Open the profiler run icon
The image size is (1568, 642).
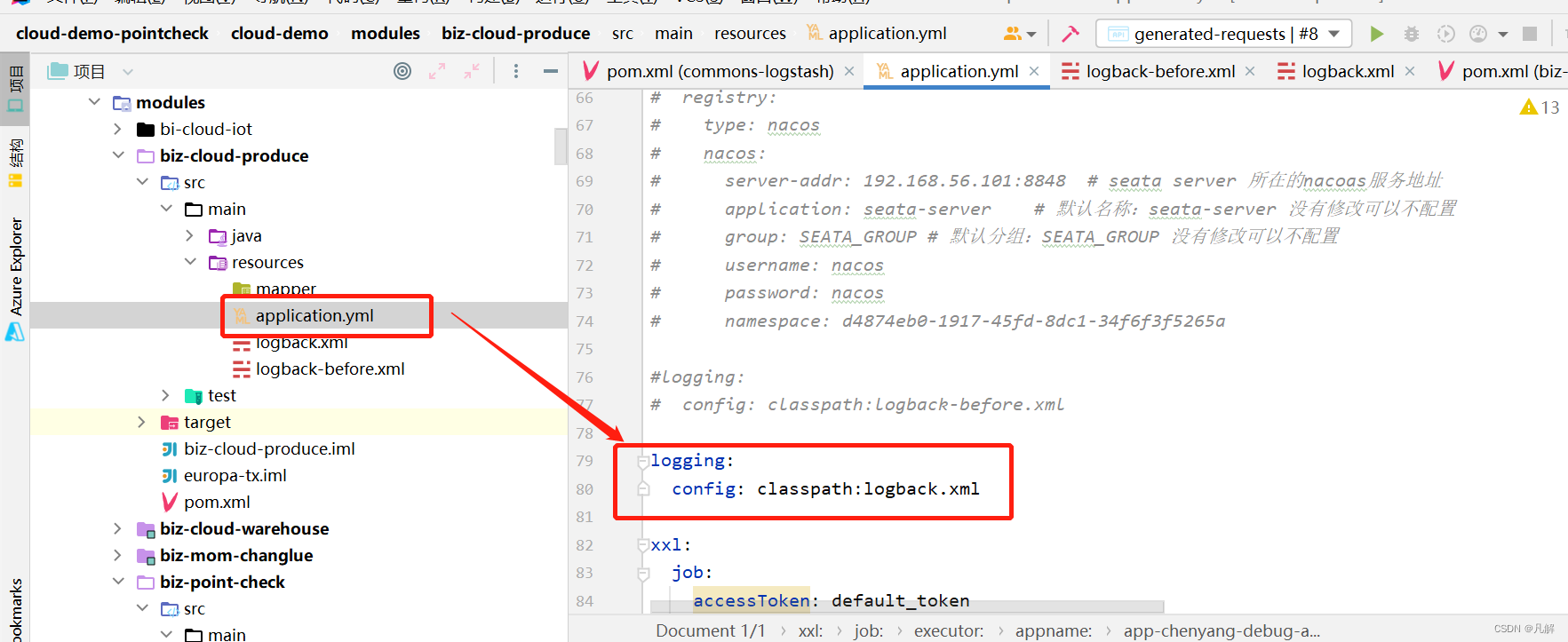click(x=1478, y=34)
